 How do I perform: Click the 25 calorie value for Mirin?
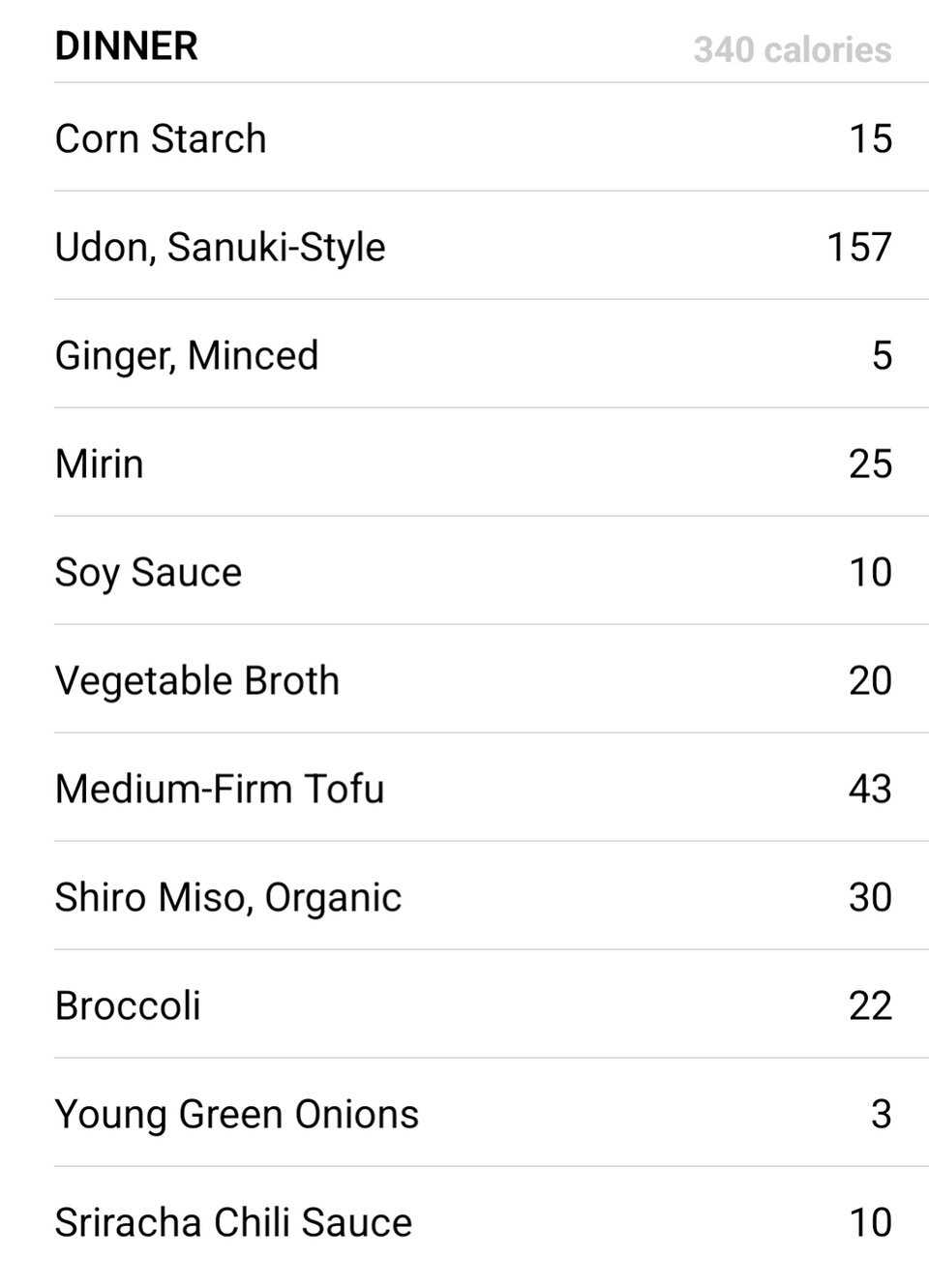pyautogui.click(x=870, y=464)
